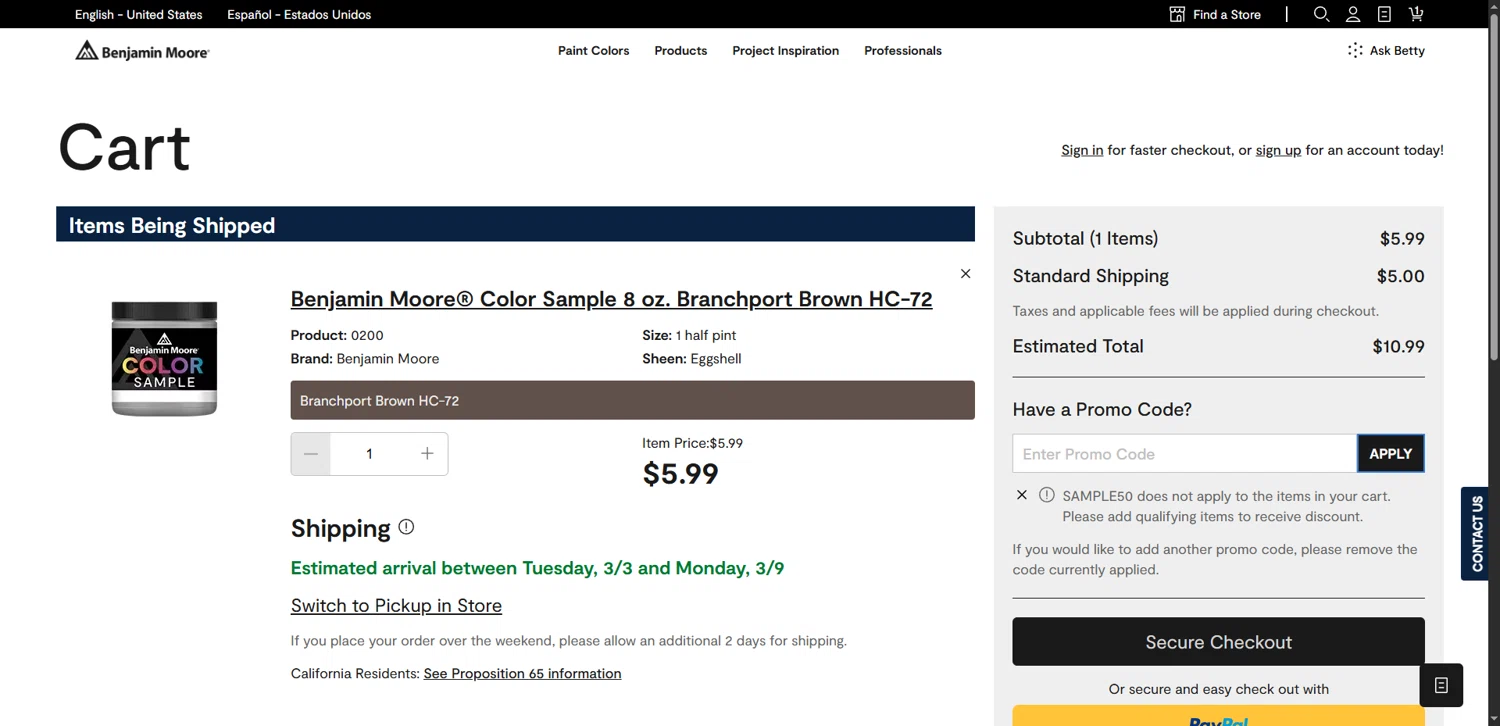1500x726 pixels.
Task: Increase item quantity with plus button
Action: coord(427,454)
